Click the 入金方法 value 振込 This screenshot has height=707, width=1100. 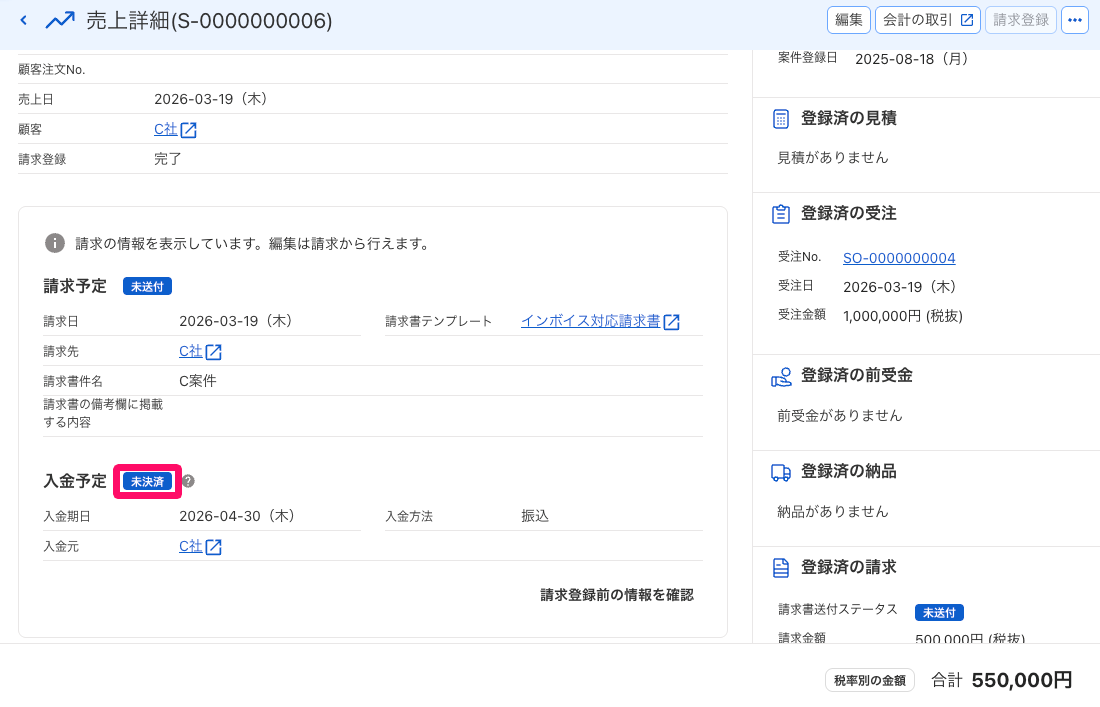[x=535, y=516]
